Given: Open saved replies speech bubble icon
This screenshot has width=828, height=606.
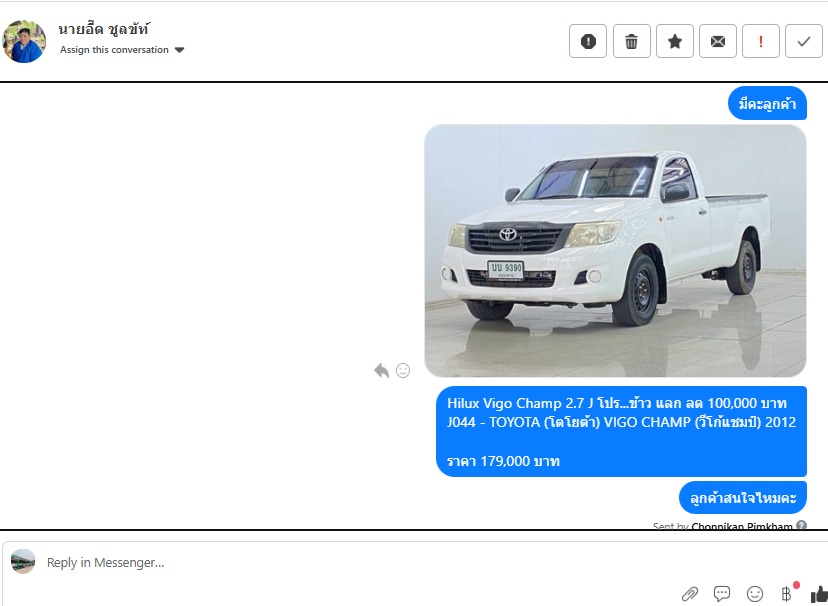Looking at the screenshot, I should (722, 594).
